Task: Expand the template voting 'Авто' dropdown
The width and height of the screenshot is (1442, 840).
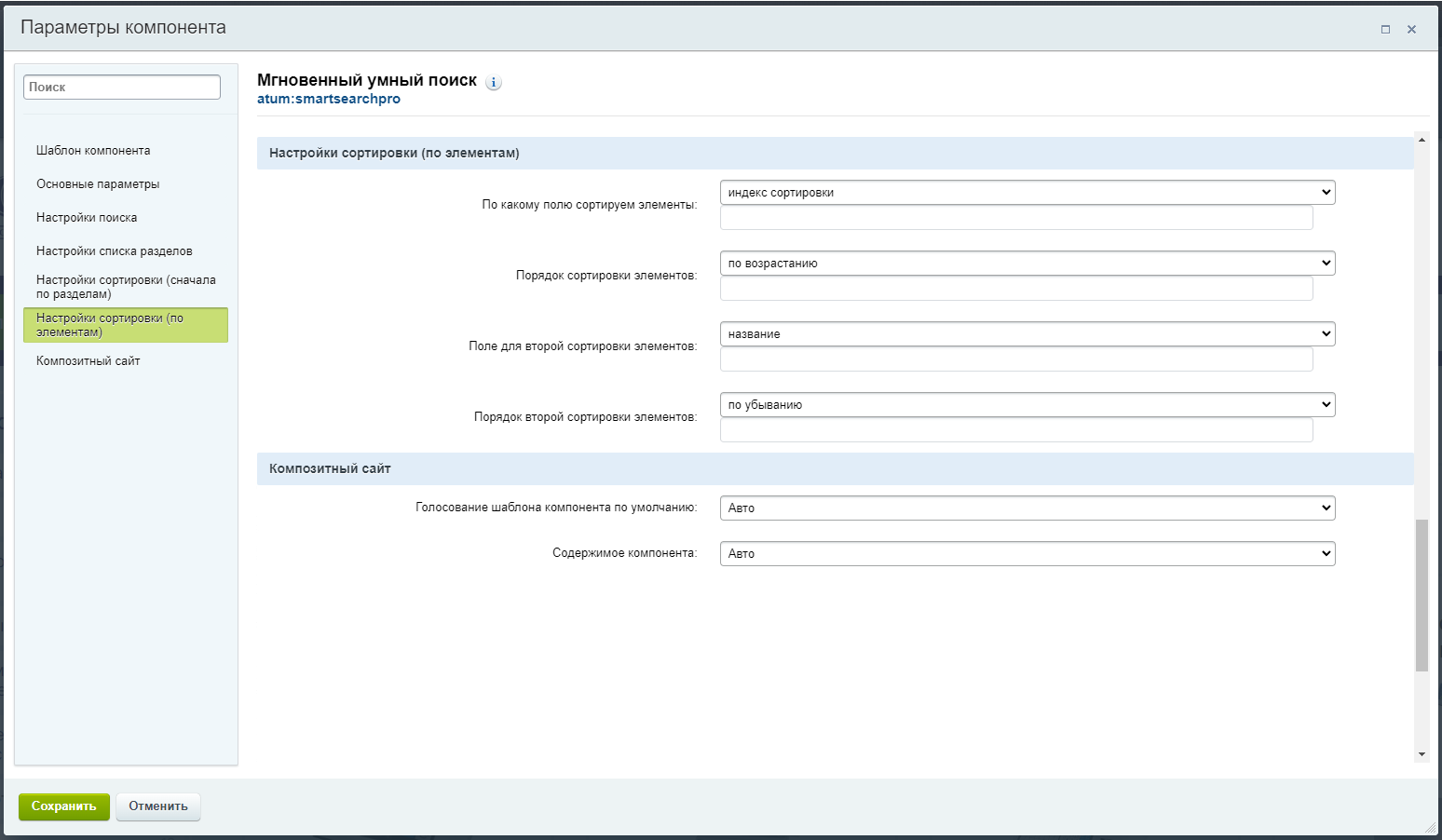Action: [x=1027, y=508]
